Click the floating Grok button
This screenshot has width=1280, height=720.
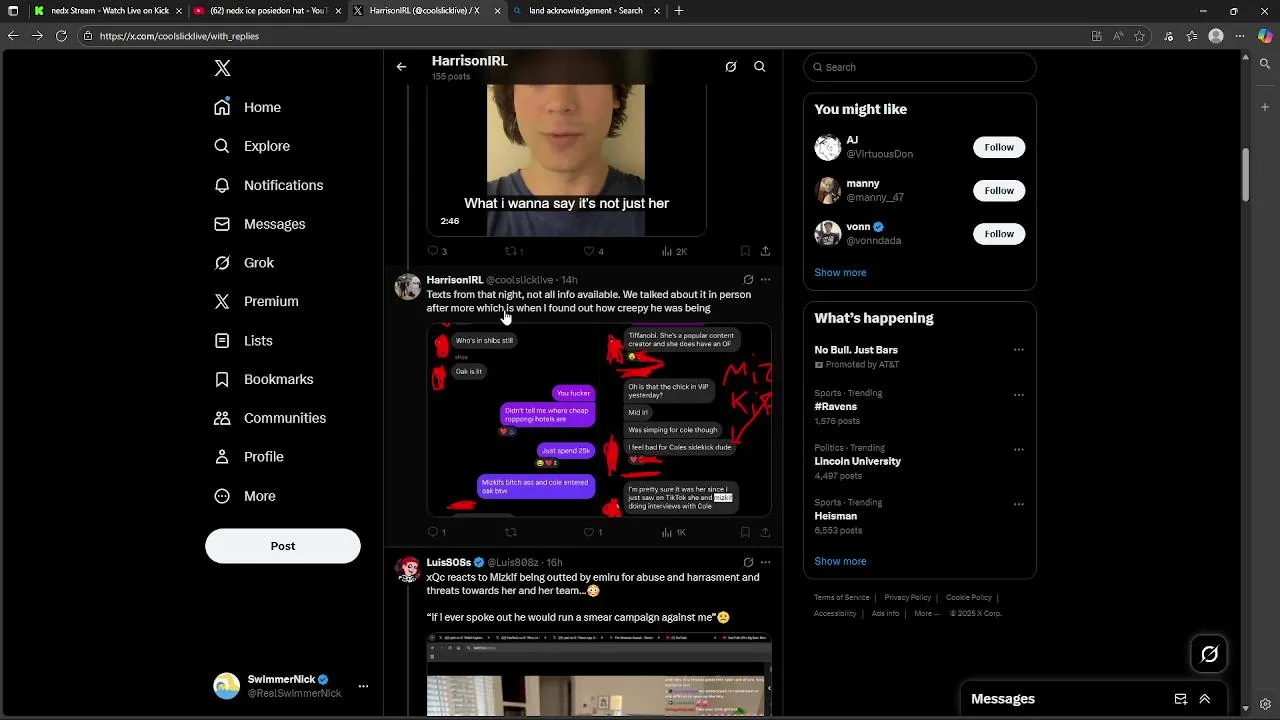point(1210,655)
